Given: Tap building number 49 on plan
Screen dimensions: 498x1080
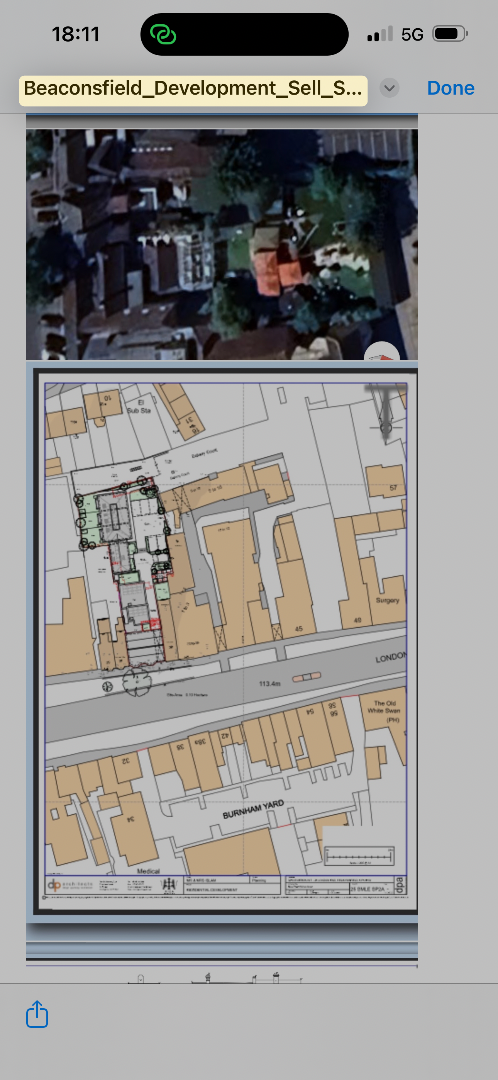Looking at the screenshot, I should pos(357,621).
